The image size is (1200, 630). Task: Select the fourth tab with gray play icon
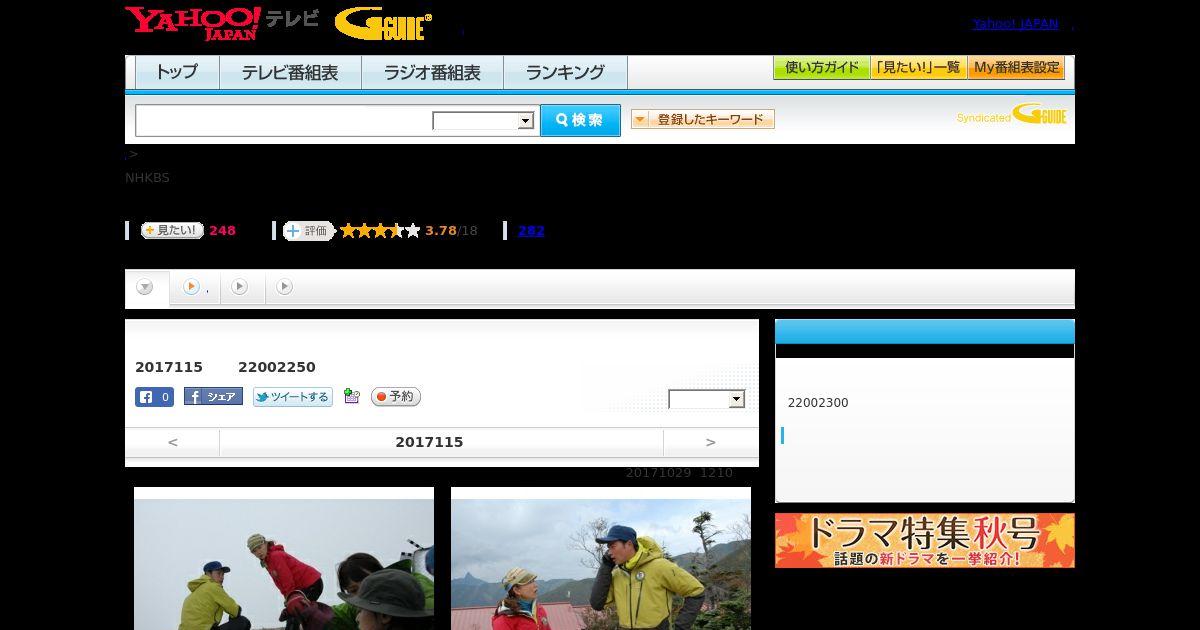pos(284,287)
